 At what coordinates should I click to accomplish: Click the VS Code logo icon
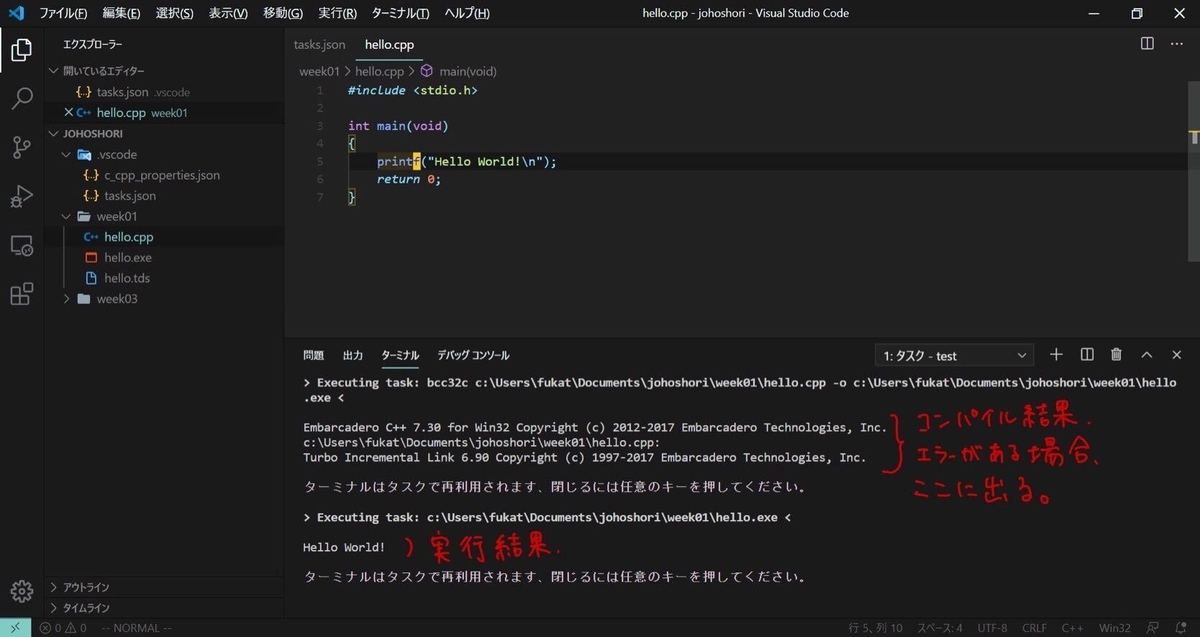(x=15, y=13)
